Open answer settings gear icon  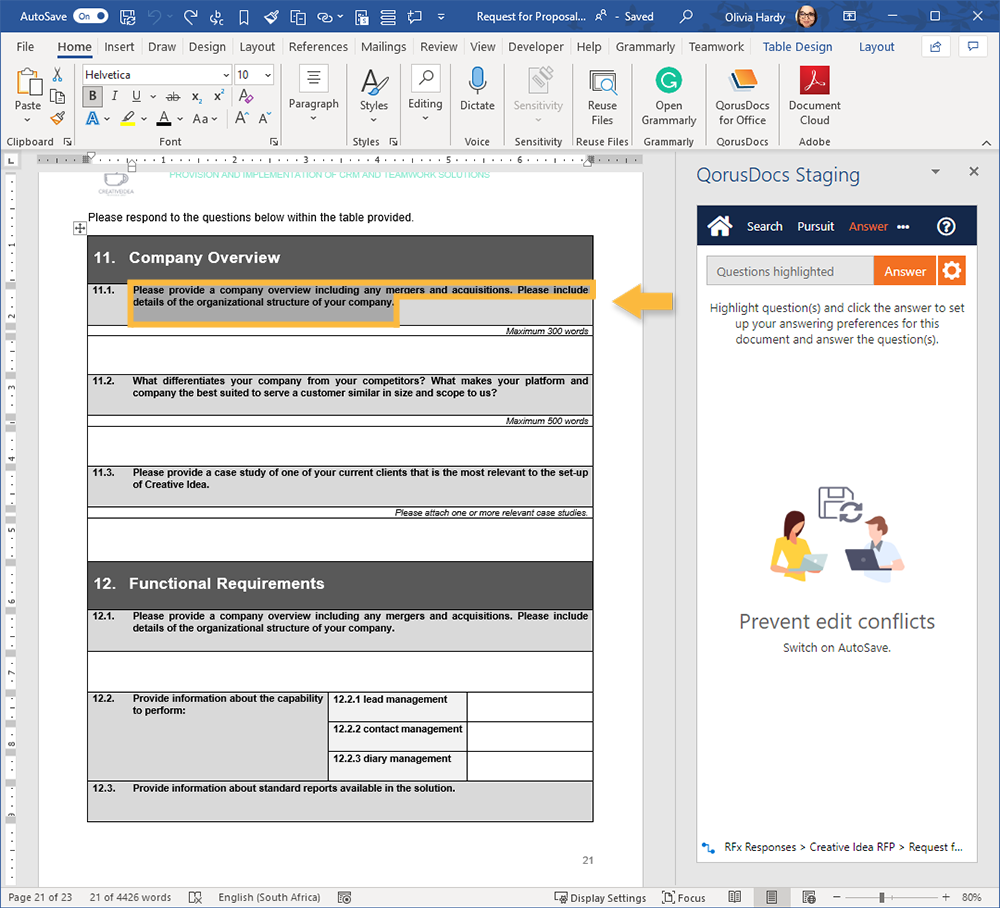point(952,271)
